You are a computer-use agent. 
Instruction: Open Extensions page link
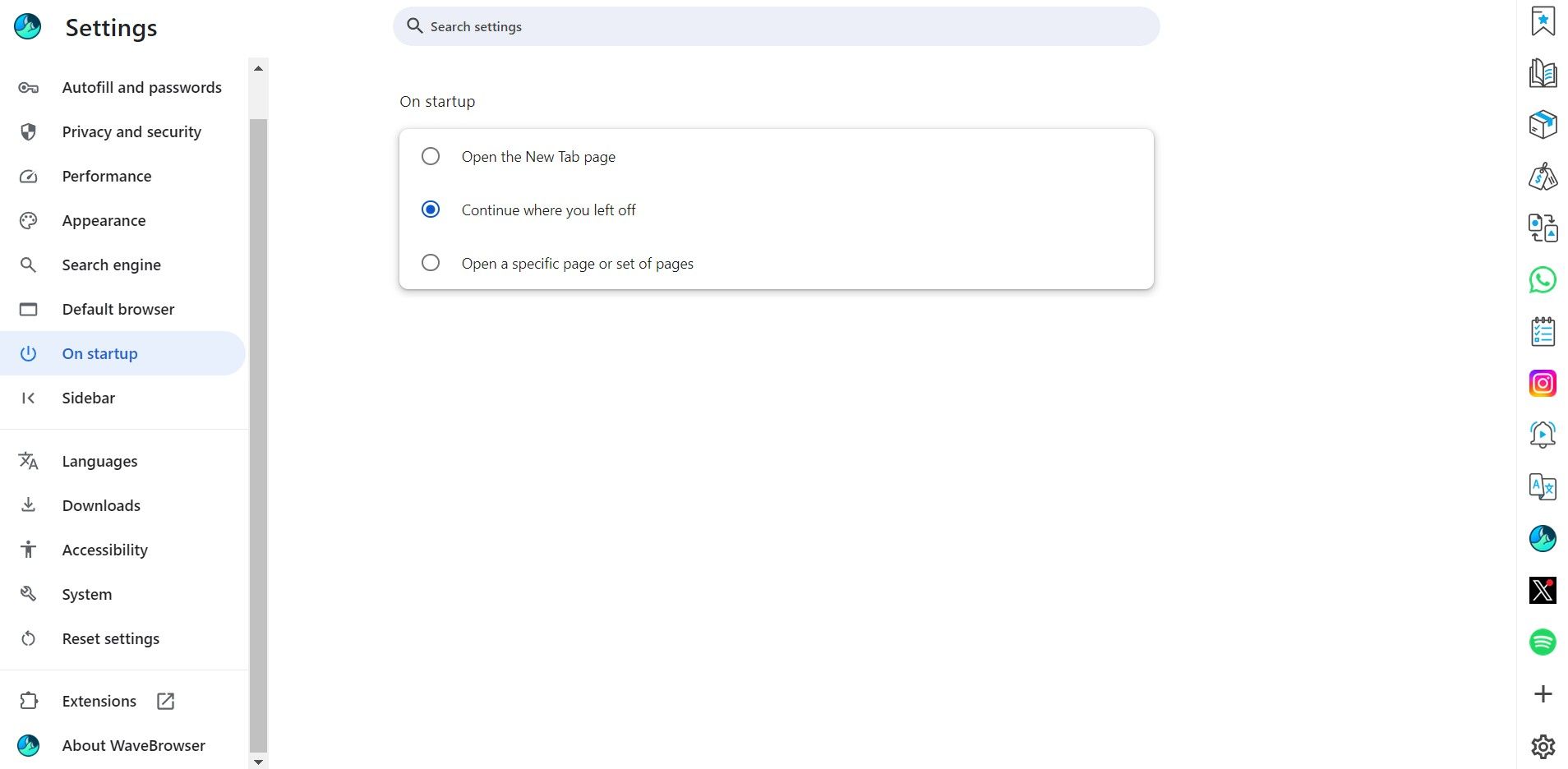99,701
